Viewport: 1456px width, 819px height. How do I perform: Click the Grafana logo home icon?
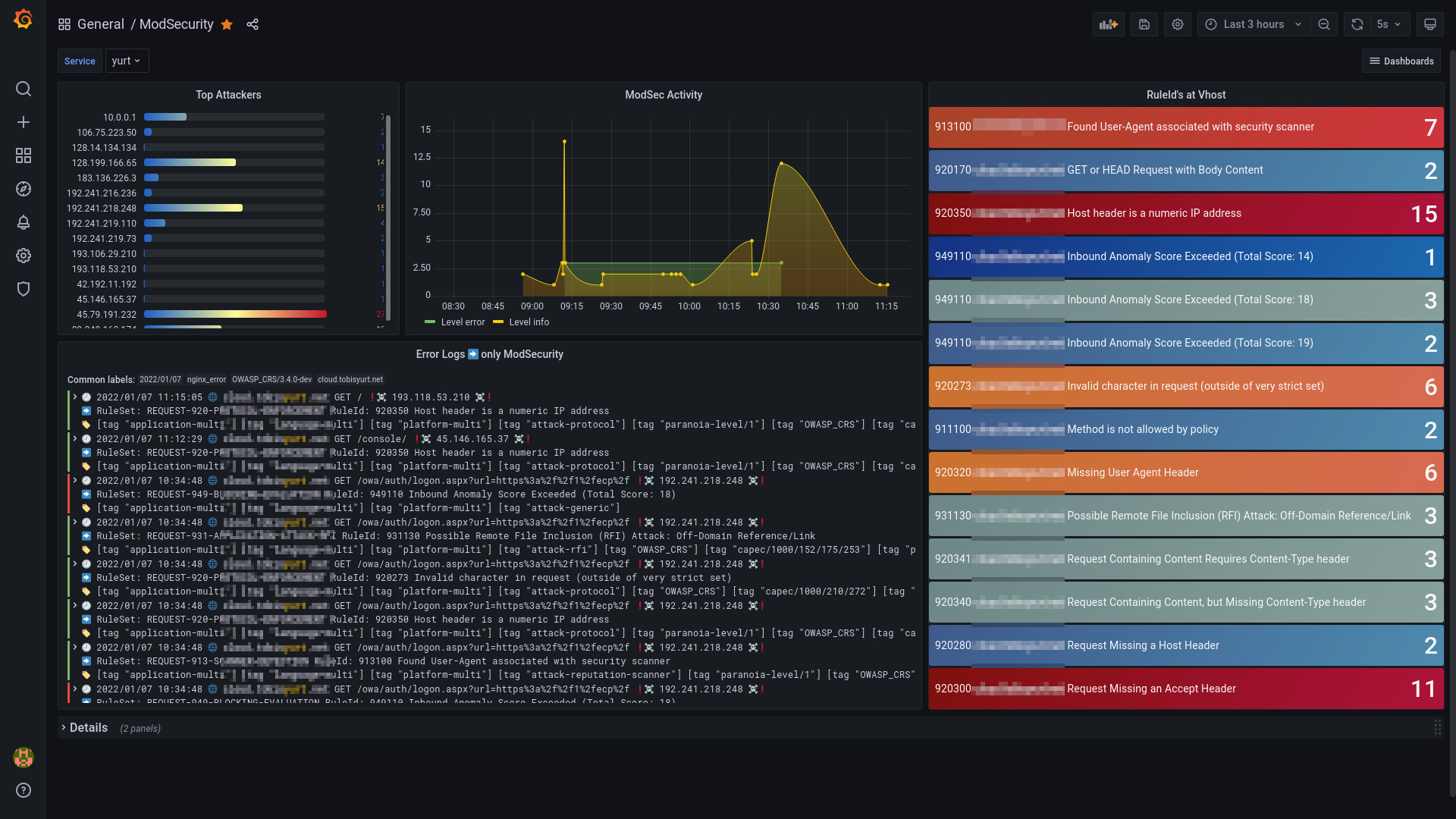pyautogui.click(x=23, y=20)
